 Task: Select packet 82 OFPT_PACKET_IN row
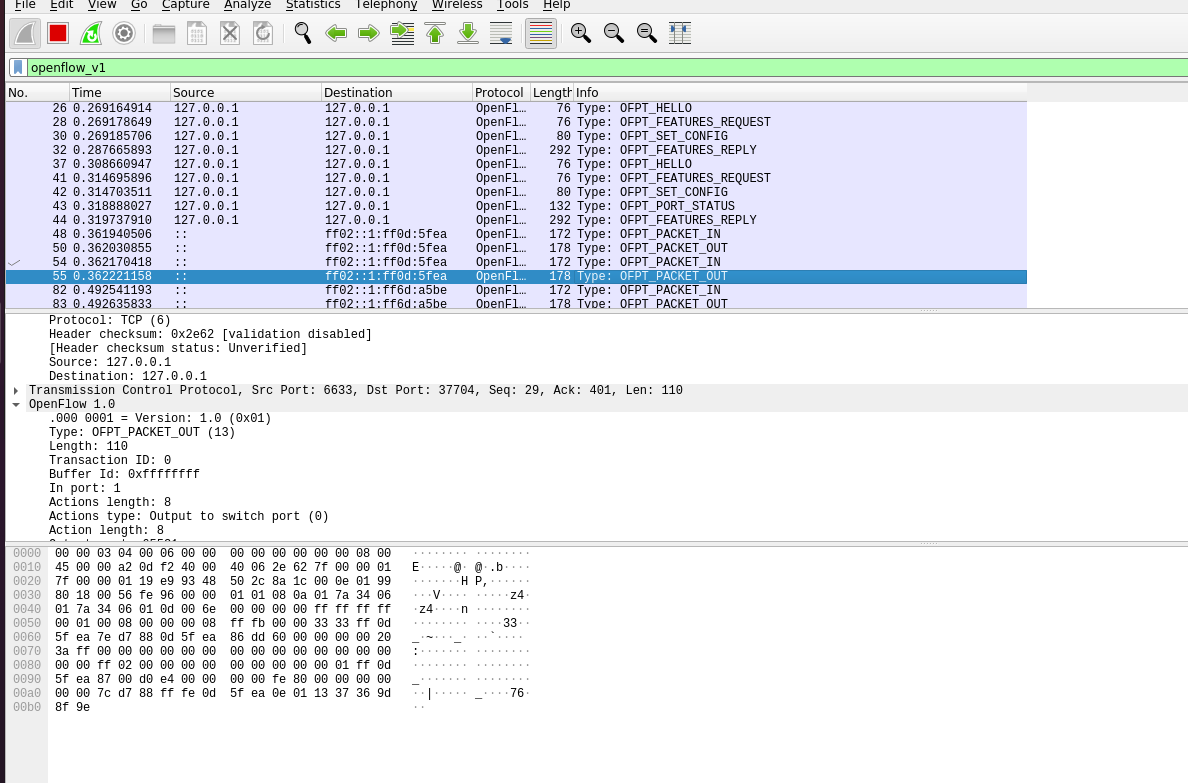[x=516, y=290]
